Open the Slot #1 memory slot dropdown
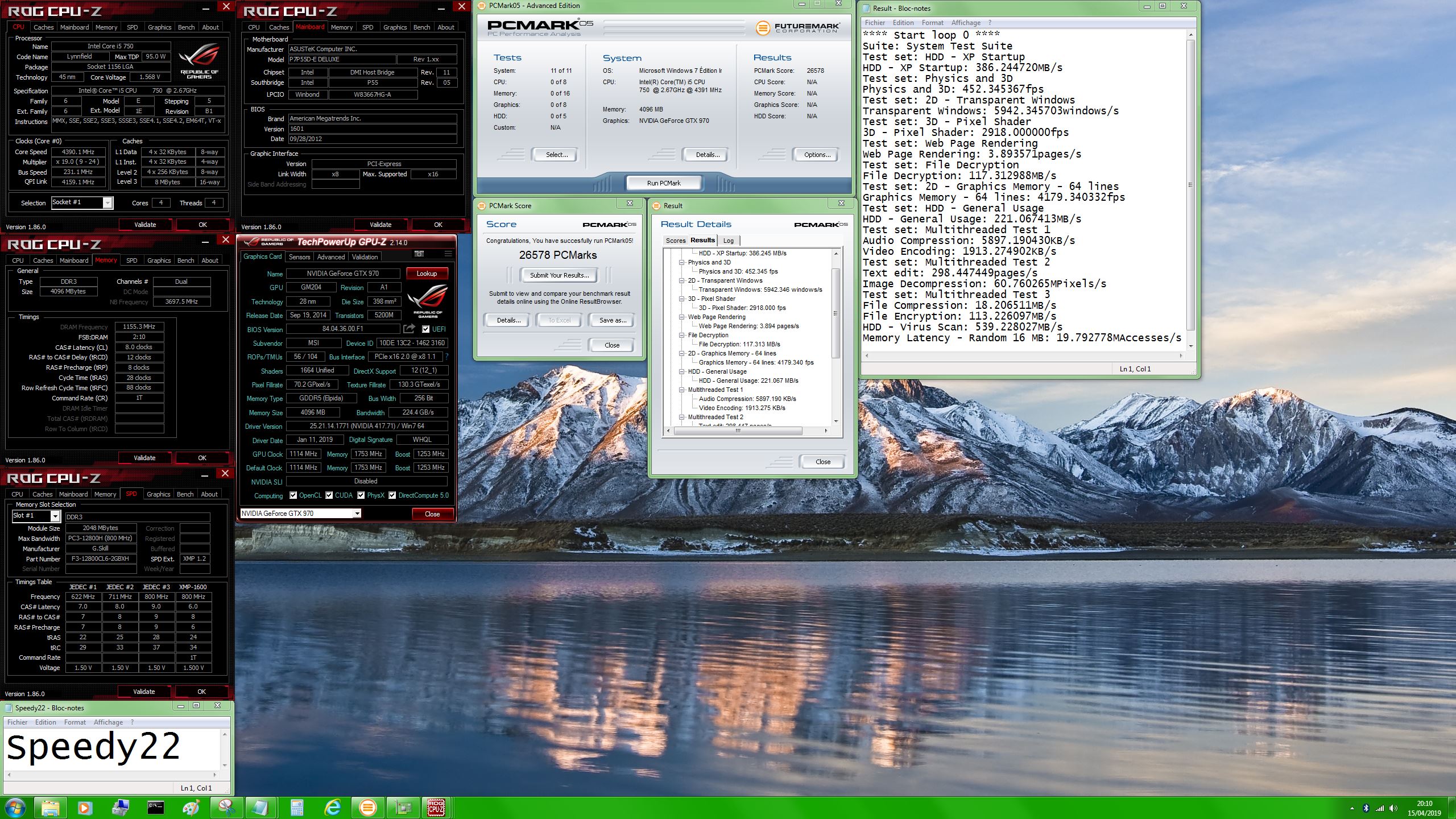The height and width of the screenshot is (819, 1456). pos(55,516)
